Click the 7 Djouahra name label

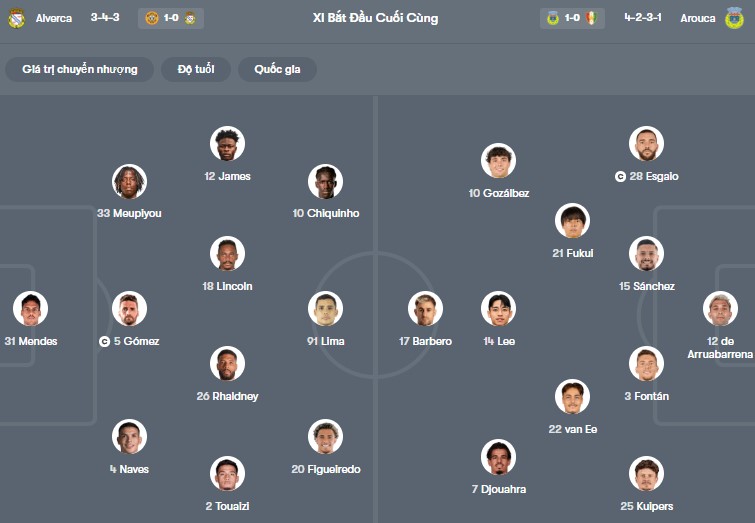tap(498, 490)
